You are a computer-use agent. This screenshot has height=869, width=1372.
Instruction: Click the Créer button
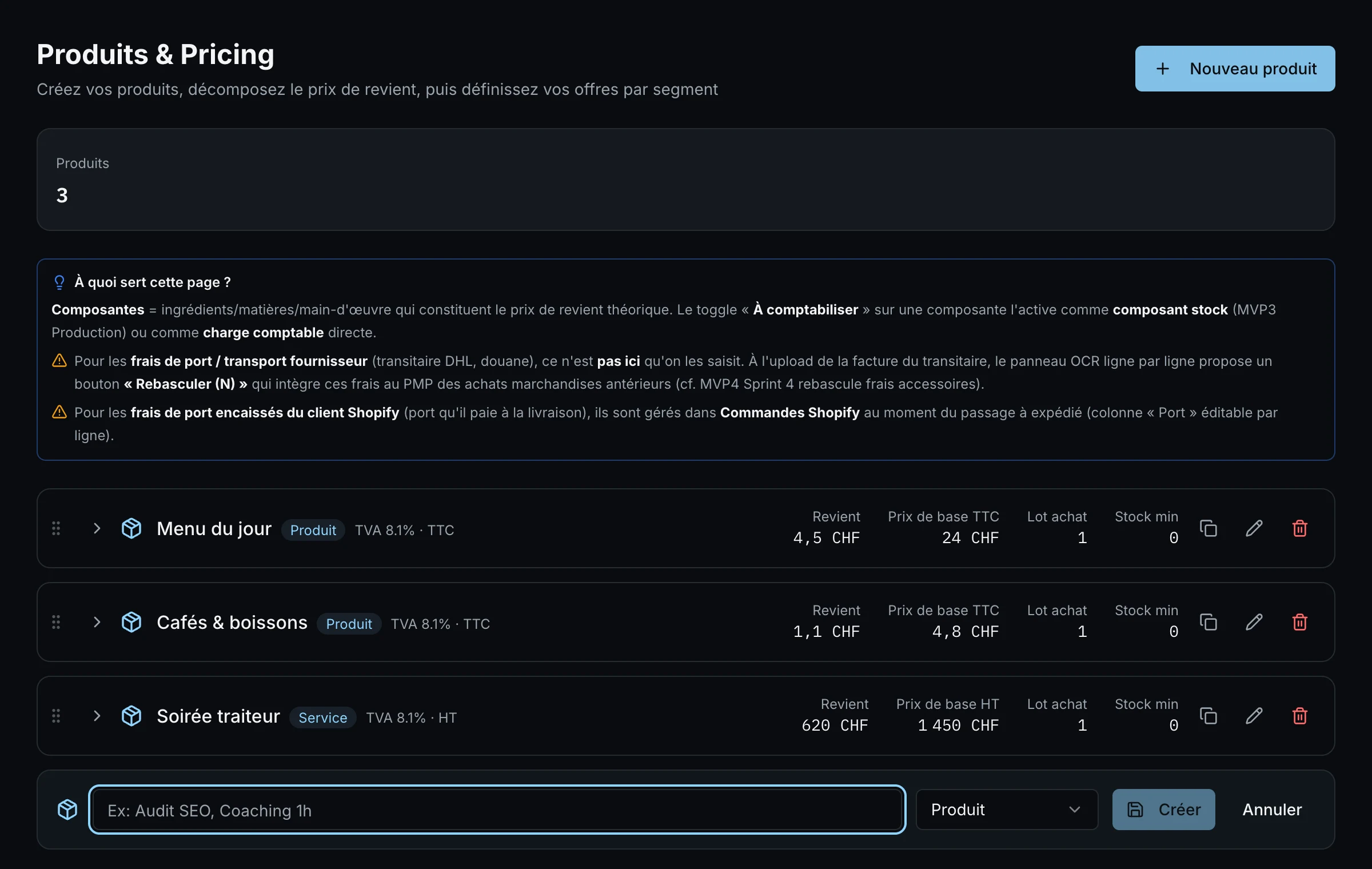(x=1163, y=810)
